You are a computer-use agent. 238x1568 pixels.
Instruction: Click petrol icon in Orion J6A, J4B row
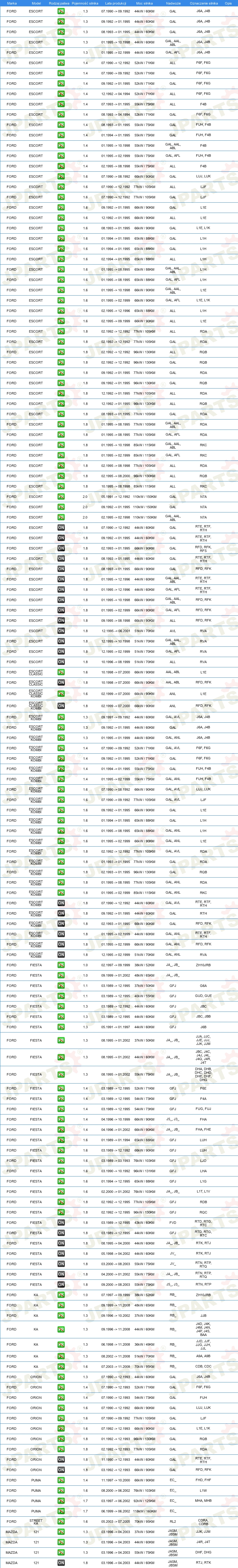(61, 1377)
